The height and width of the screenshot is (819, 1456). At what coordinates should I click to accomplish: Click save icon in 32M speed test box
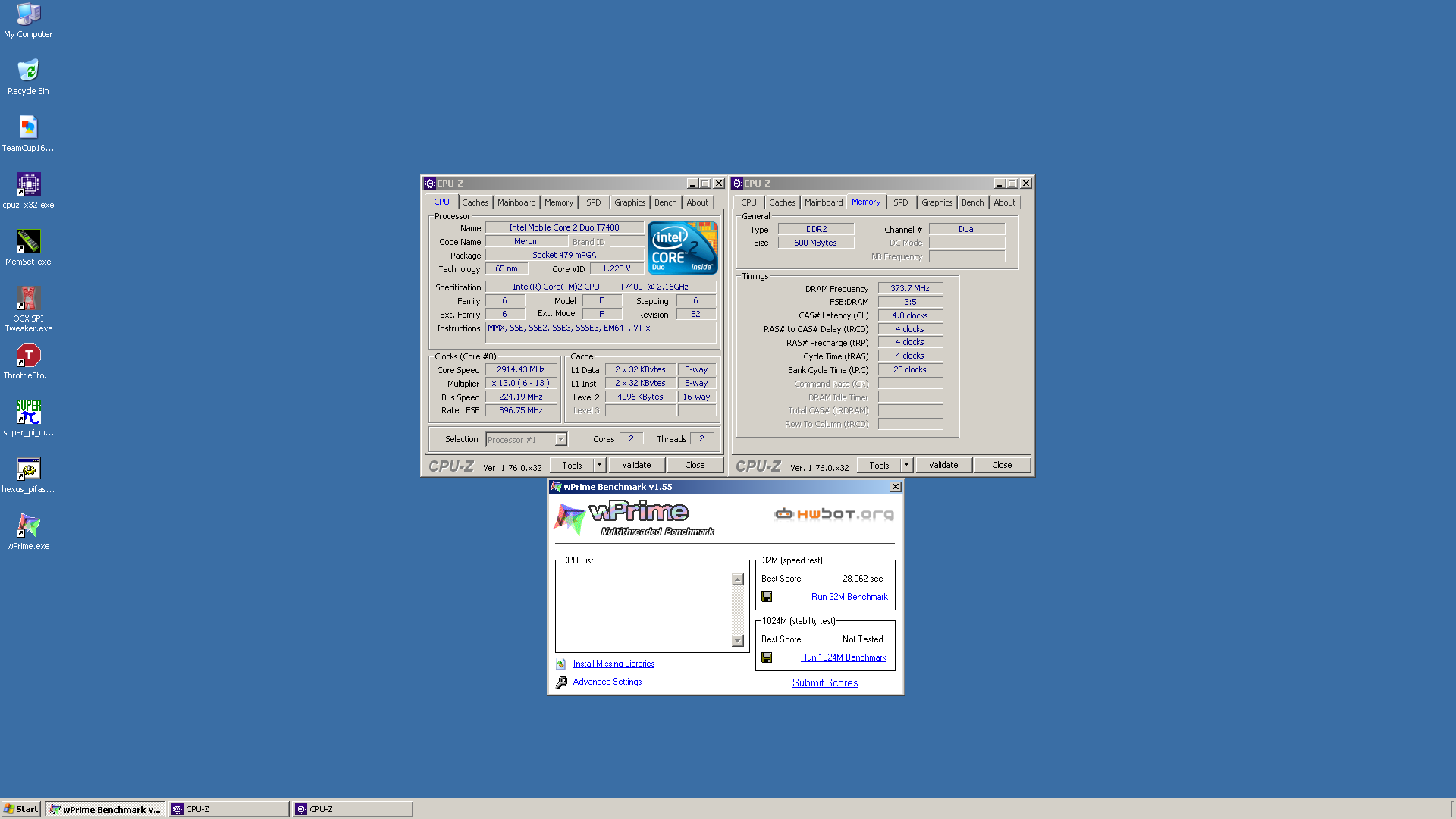767,597
